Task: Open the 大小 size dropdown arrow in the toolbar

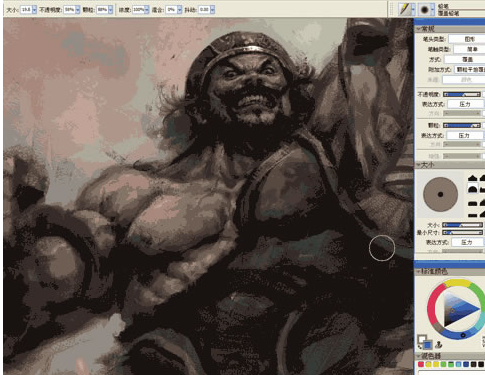Action: tap(34, 10)
